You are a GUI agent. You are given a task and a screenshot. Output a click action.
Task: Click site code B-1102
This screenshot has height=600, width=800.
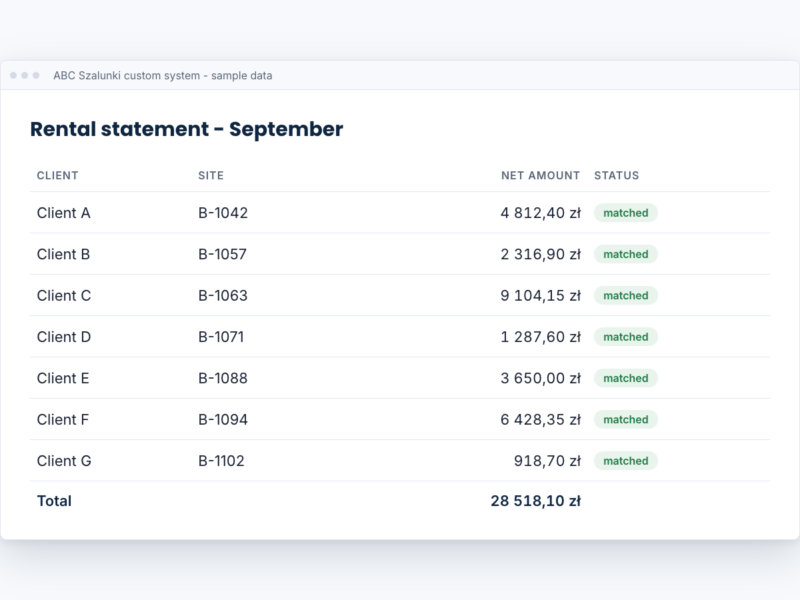pyautogui.click(x=221, y=461)
